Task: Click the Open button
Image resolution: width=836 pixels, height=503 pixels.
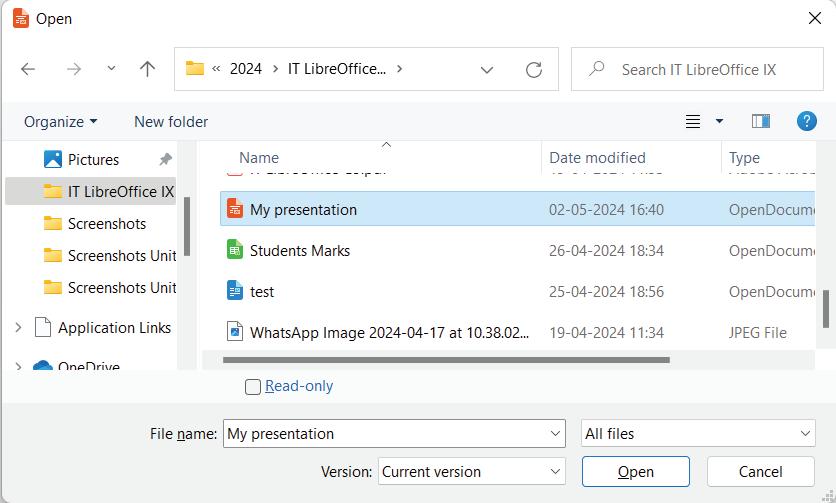Action: [x=635, y=472]
